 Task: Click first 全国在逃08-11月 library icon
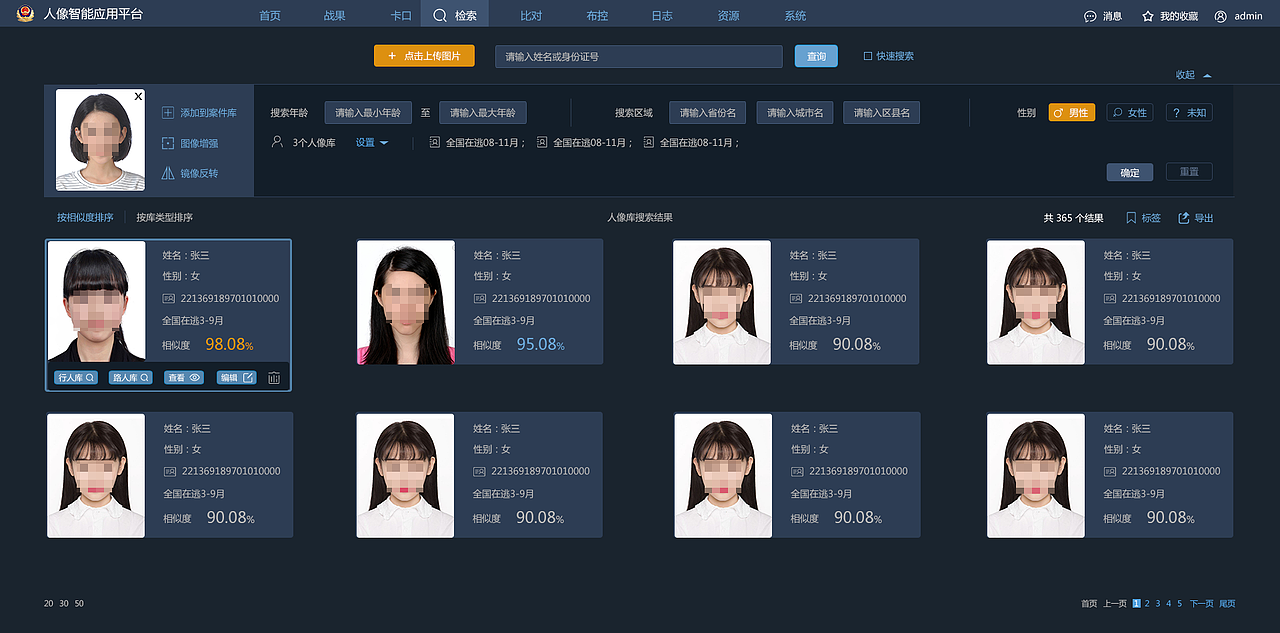point(435,142)
